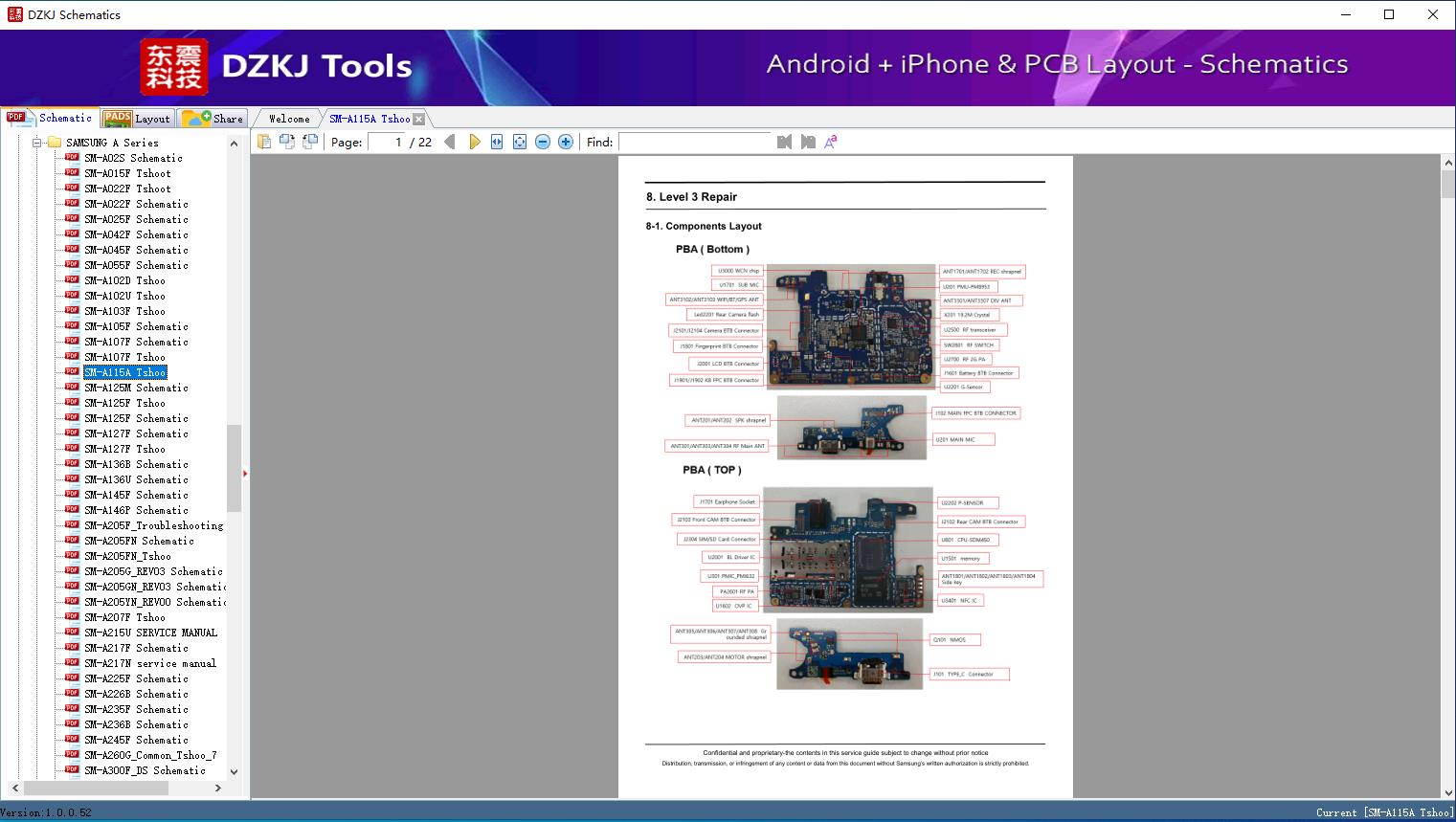
Task: Open SM-A022F Schematic in the tree
Action: coord(136,204)
